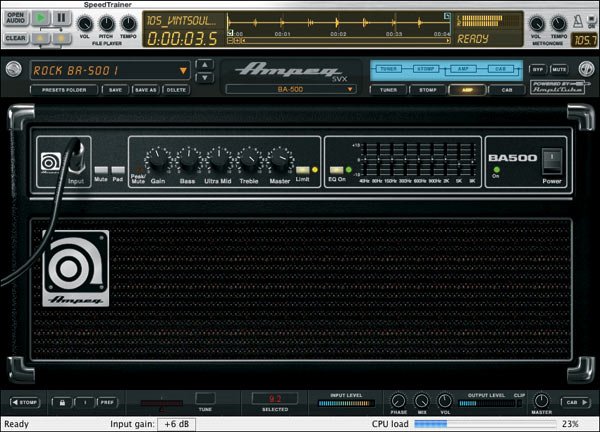
Task: Switch to the CAB tab
Action: click(x=507, y=90)
